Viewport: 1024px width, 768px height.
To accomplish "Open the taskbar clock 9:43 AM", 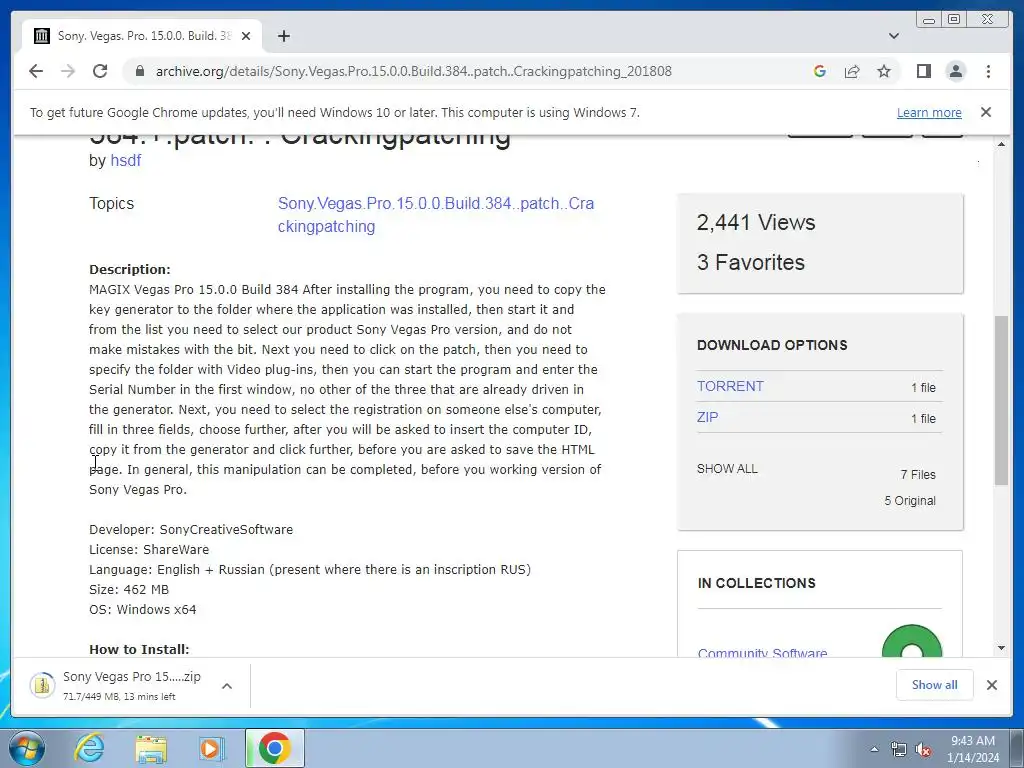I will coord(972,749).
